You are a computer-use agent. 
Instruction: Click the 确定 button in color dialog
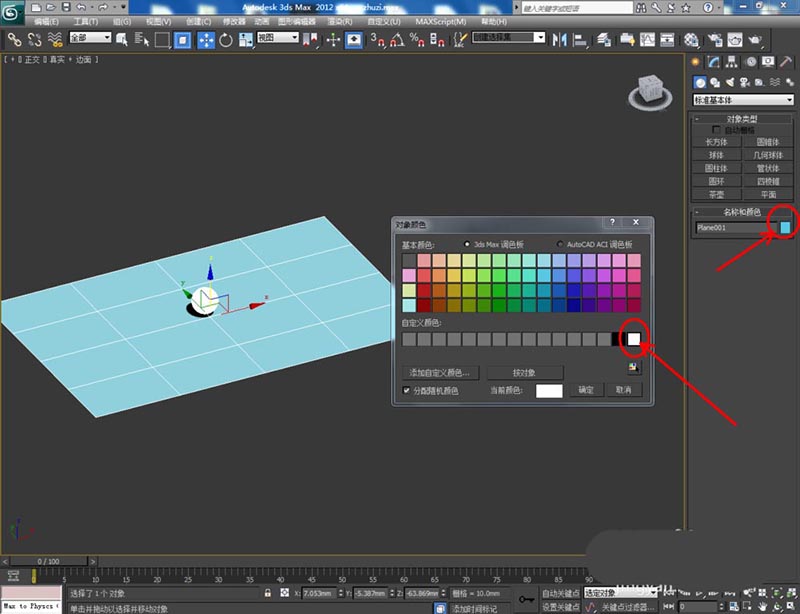pos(586,390)
